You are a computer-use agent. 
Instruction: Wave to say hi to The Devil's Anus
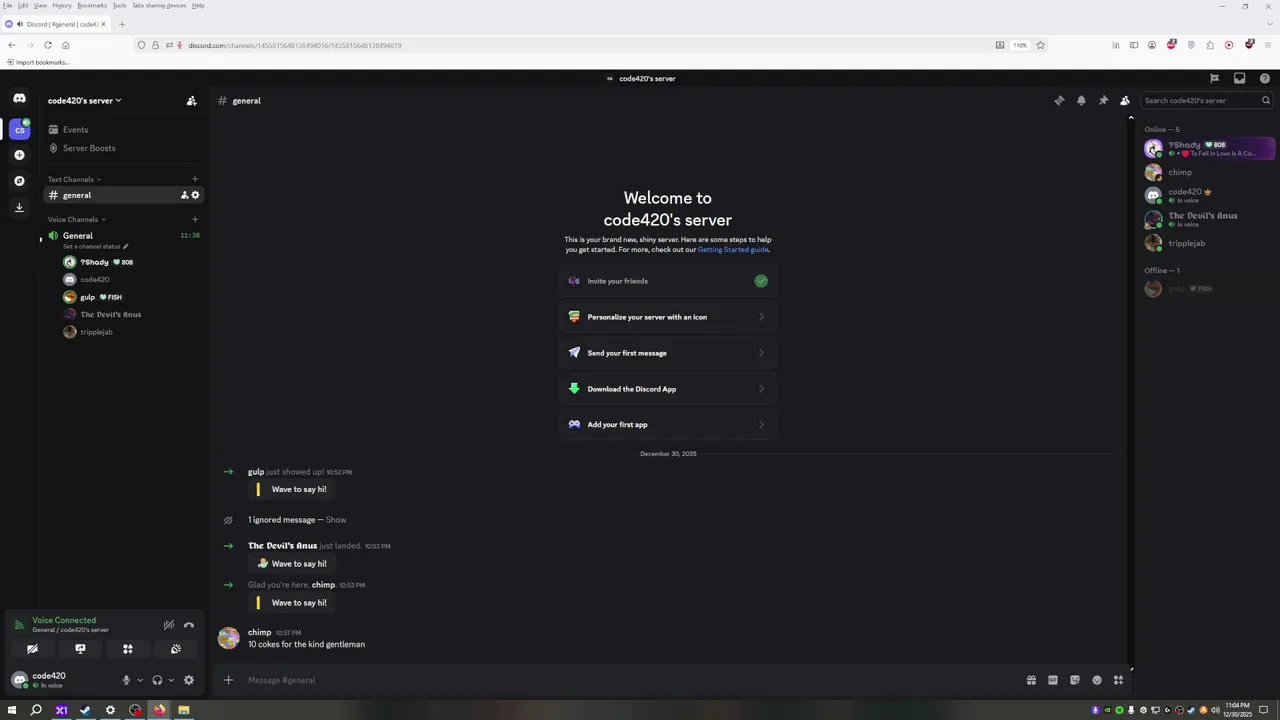point(291,564)
